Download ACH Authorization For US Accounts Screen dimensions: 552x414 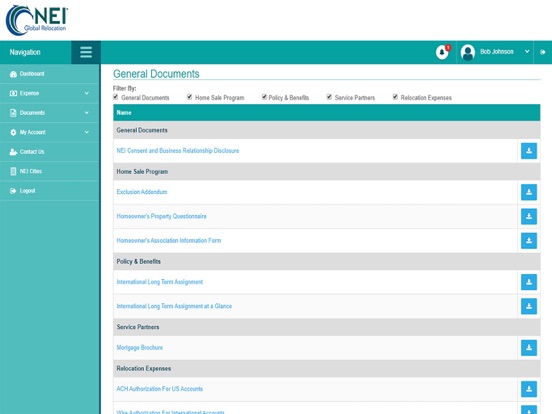pos(529,389)
